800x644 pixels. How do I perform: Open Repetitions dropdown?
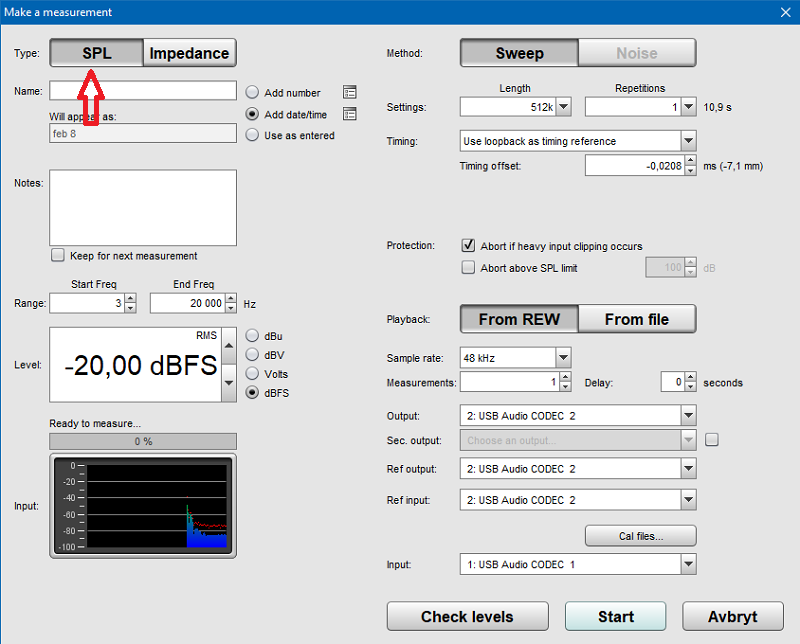pyautogui.click(x=689, y=107)
